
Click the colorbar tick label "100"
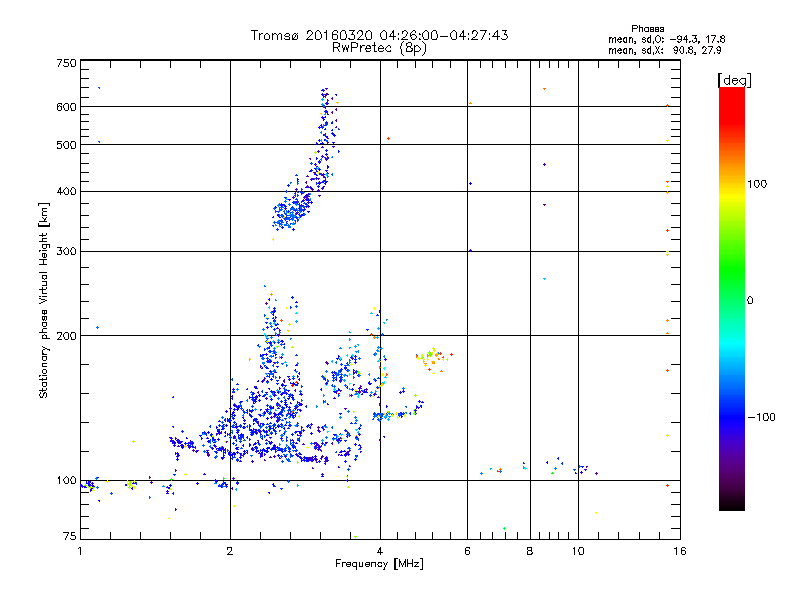coord(757,184)
